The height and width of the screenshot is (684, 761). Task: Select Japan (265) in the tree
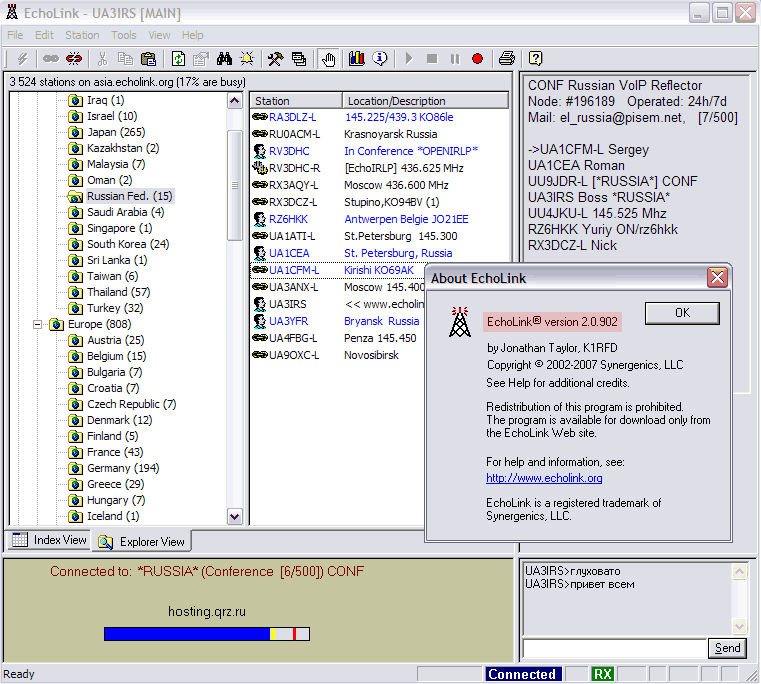(116, 132)
